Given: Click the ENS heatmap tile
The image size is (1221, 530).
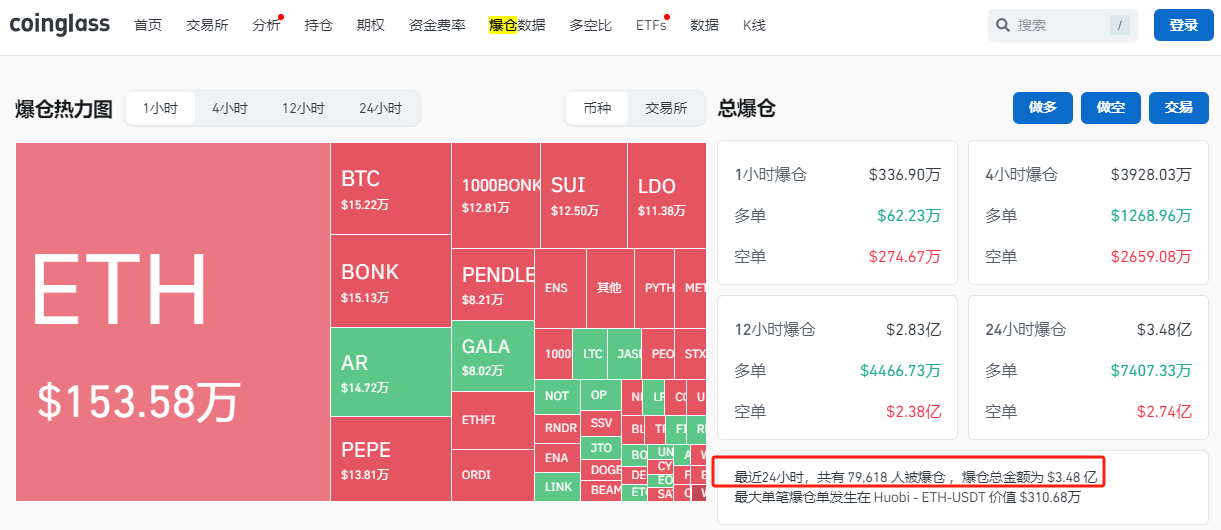Looking at the screenshot, I should [560, 288].
